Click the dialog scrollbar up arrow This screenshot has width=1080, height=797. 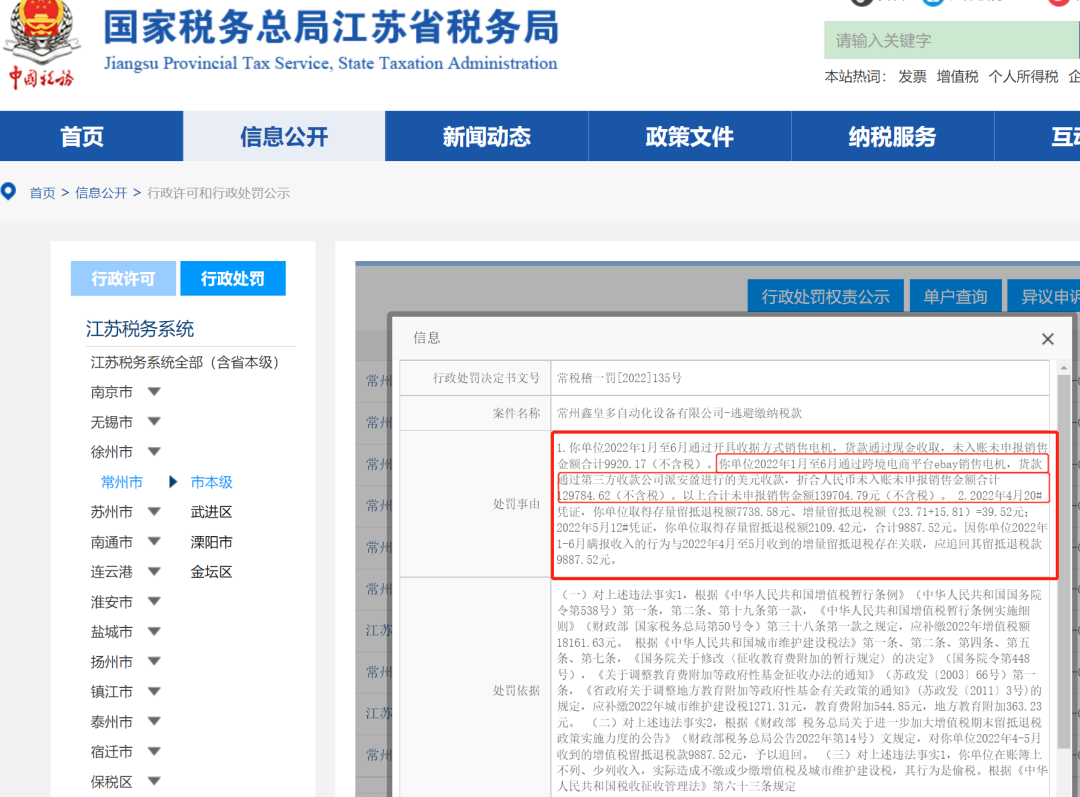pos(1063,368)
